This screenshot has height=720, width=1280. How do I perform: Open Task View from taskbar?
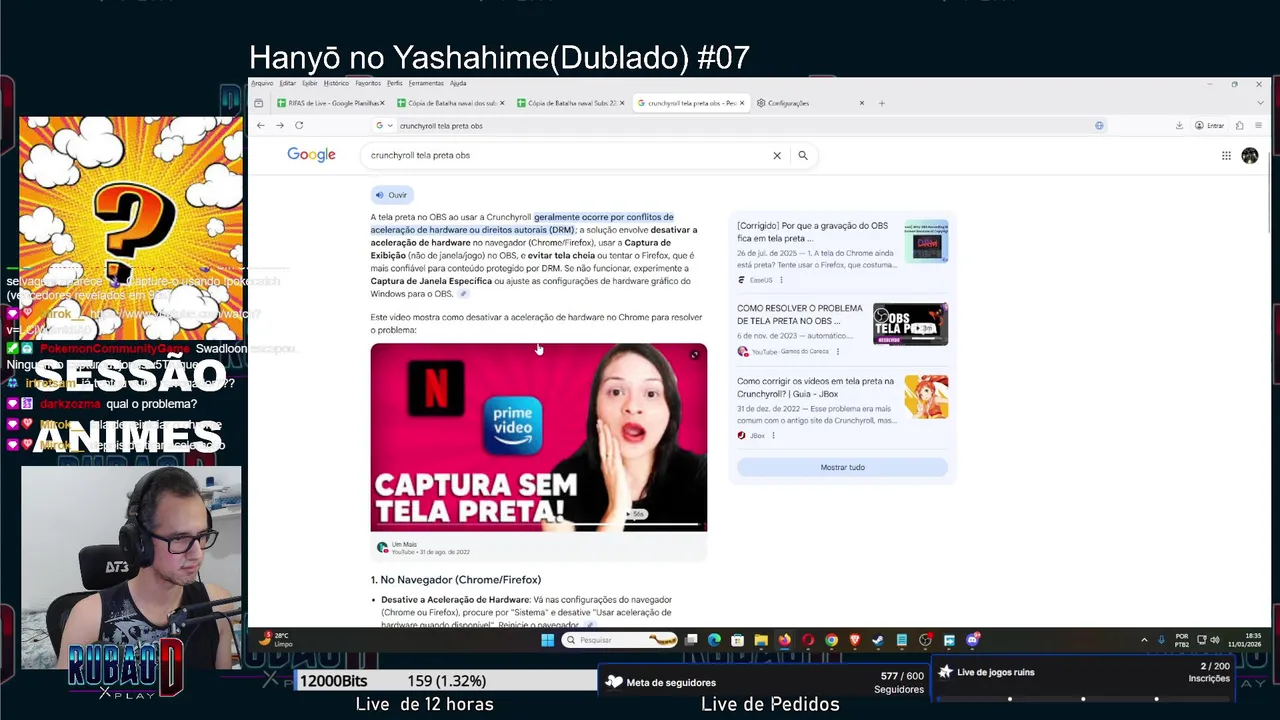click(691, 640)
